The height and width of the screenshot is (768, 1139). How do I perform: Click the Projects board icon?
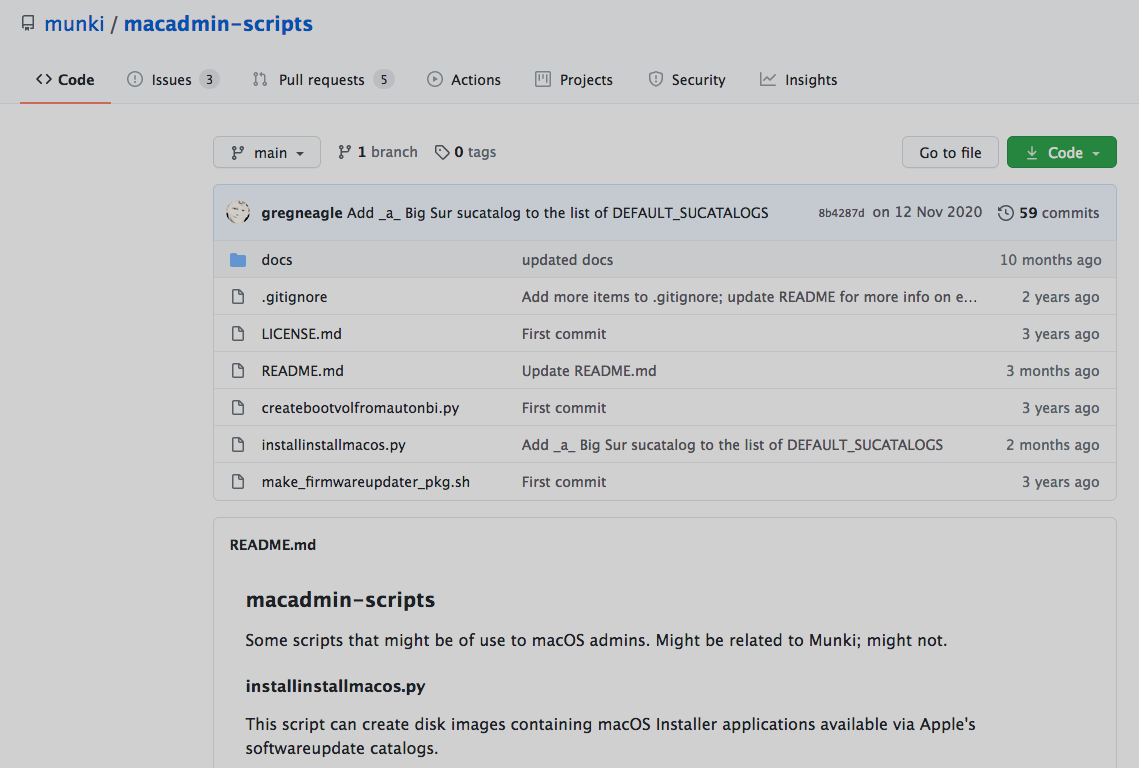point(543,79)
